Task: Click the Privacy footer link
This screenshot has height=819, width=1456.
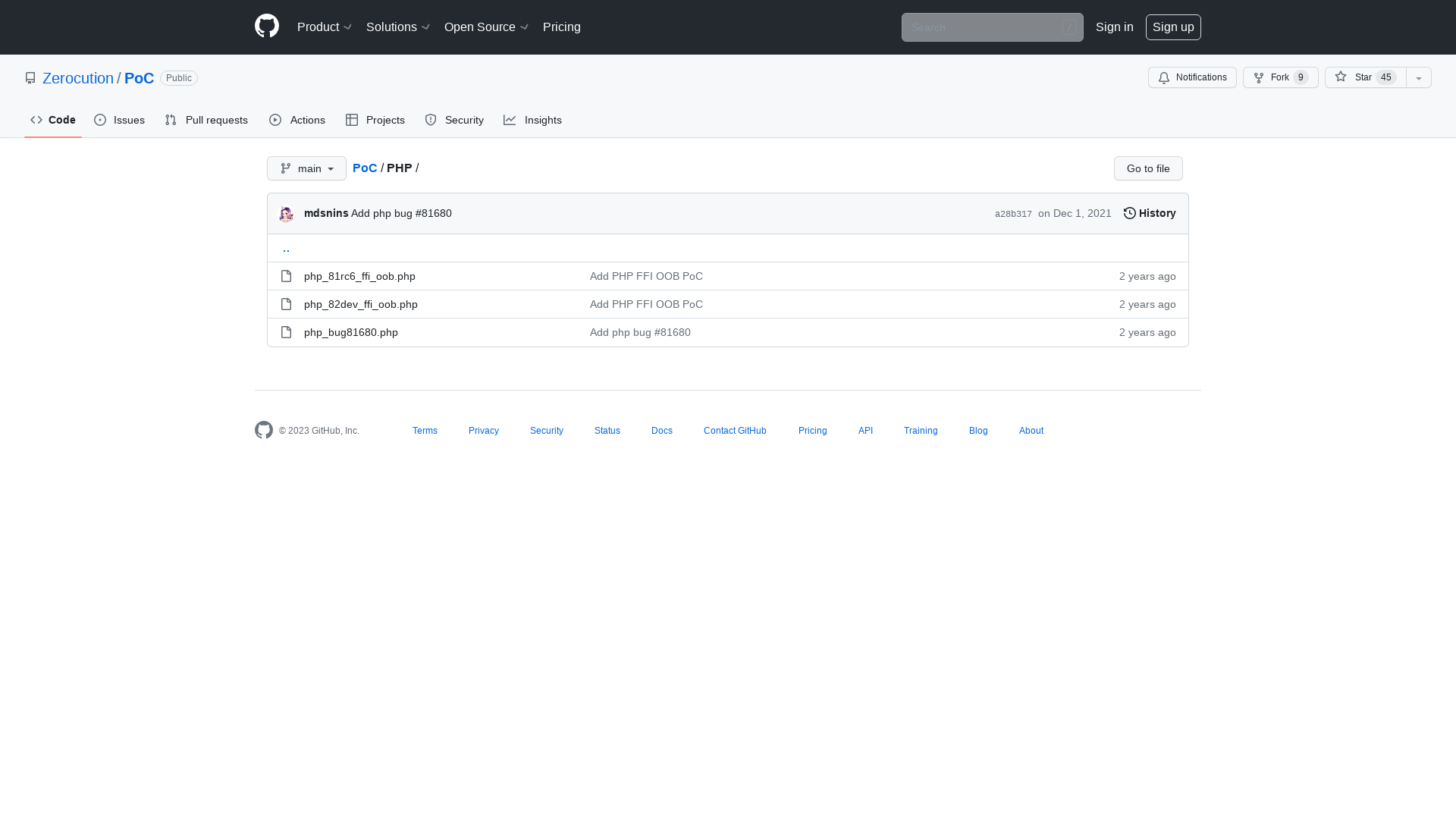Action: coord(484,431)
